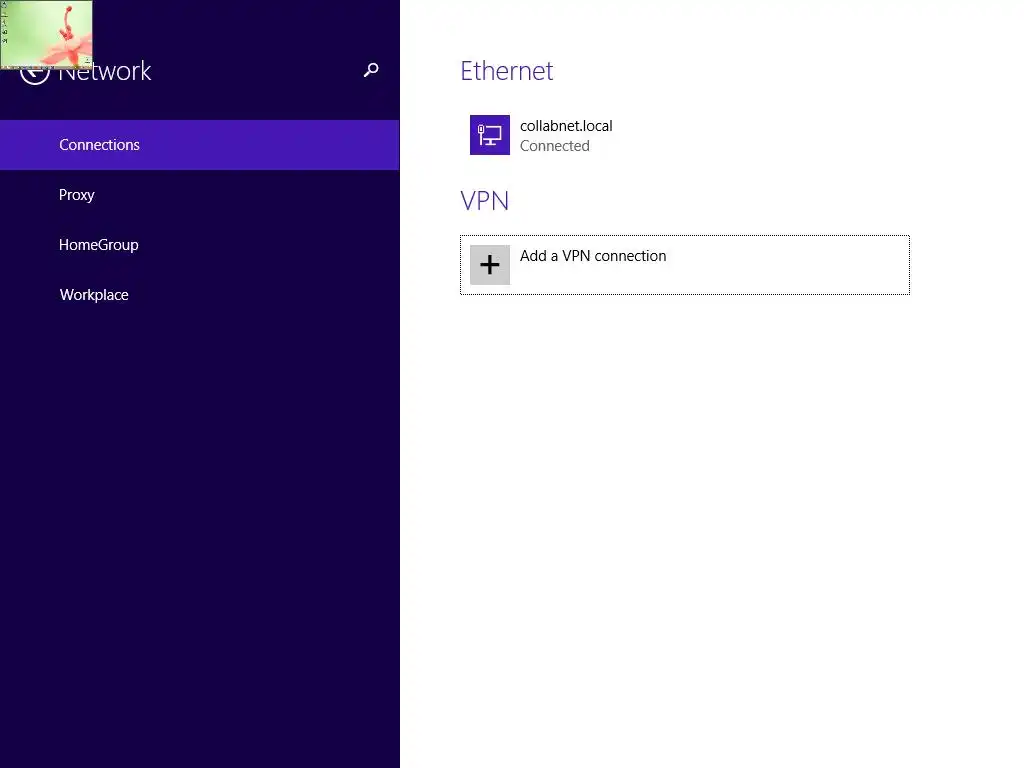Switch to the Workplace section
This screenshot has width=1024, height=768.
pyautogui.click(x=94, y=295)
